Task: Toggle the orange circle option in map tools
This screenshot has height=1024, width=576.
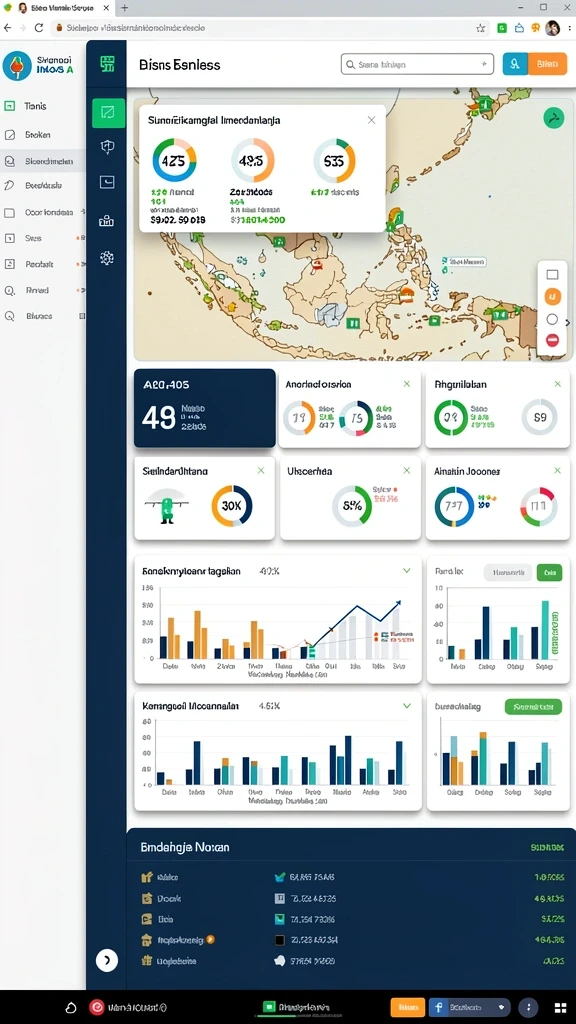Action: point(552,297)
